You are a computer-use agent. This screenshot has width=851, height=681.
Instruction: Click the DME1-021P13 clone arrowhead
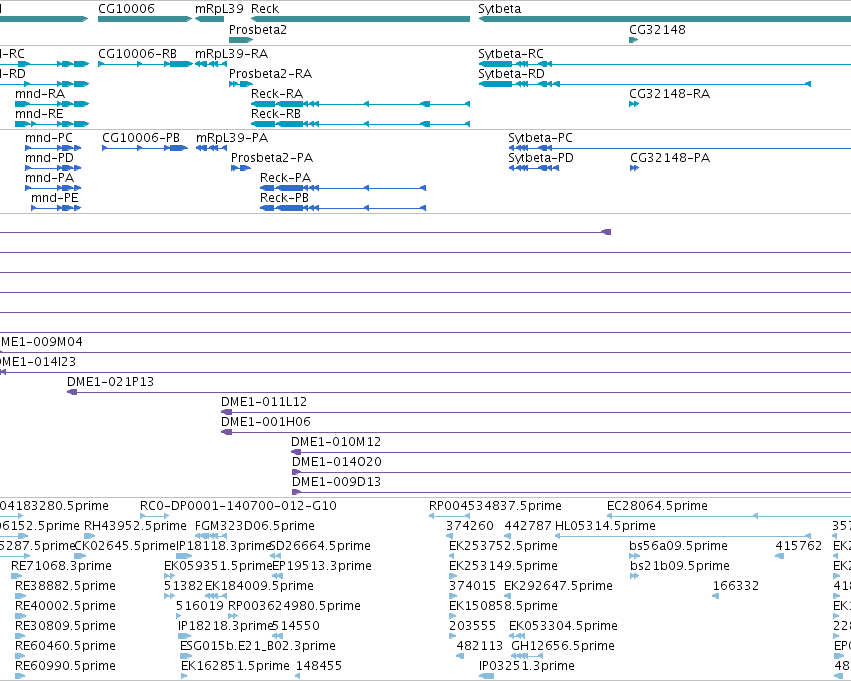pos(72,392)
